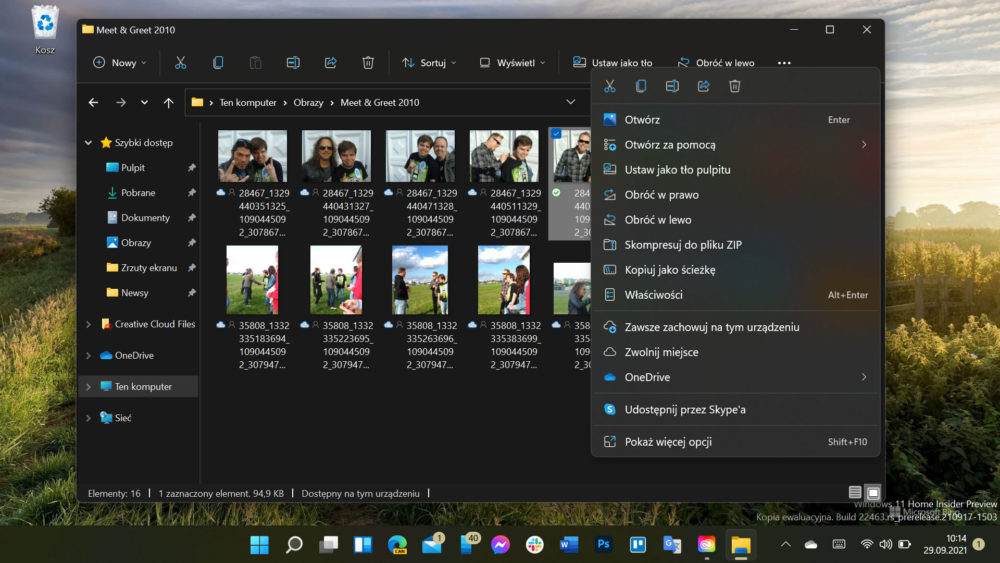The image size is (1000, 563).
Task: Click the Obróć w lewo toolbar button
Action: click(716, 62)
